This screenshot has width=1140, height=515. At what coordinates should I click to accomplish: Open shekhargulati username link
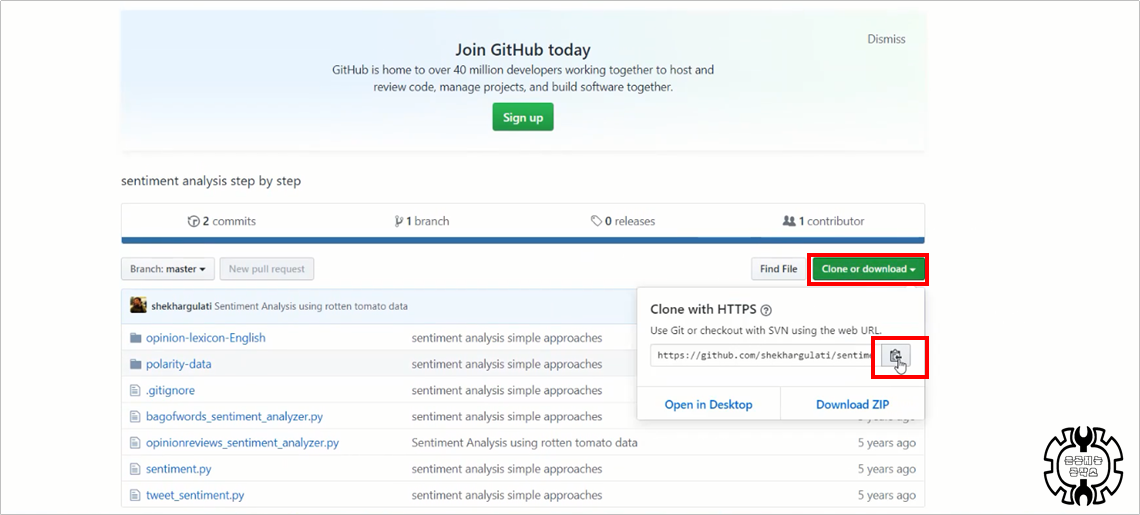(182, 306)
